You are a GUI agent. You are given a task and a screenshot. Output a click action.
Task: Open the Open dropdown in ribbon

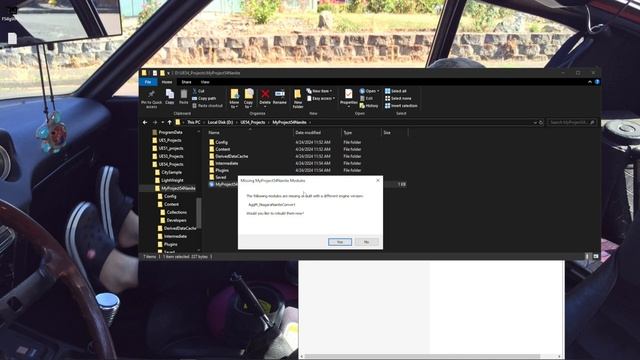click(x=369, y=91)
